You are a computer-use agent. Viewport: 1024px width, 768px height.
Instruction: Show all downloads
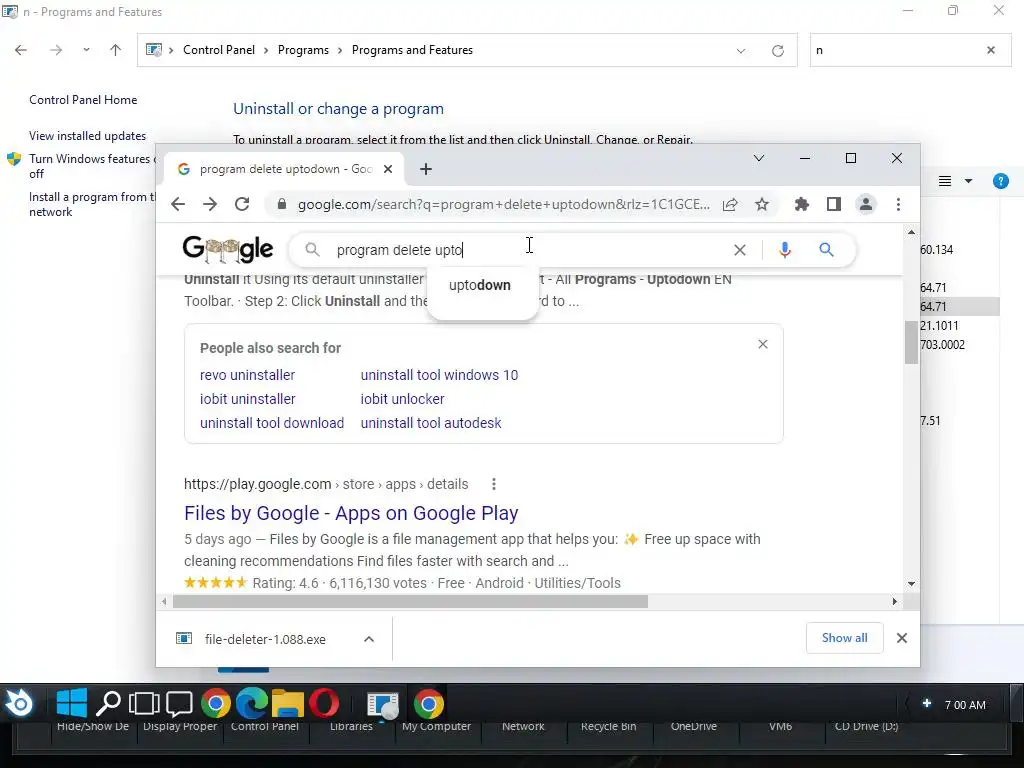[844, 638]
